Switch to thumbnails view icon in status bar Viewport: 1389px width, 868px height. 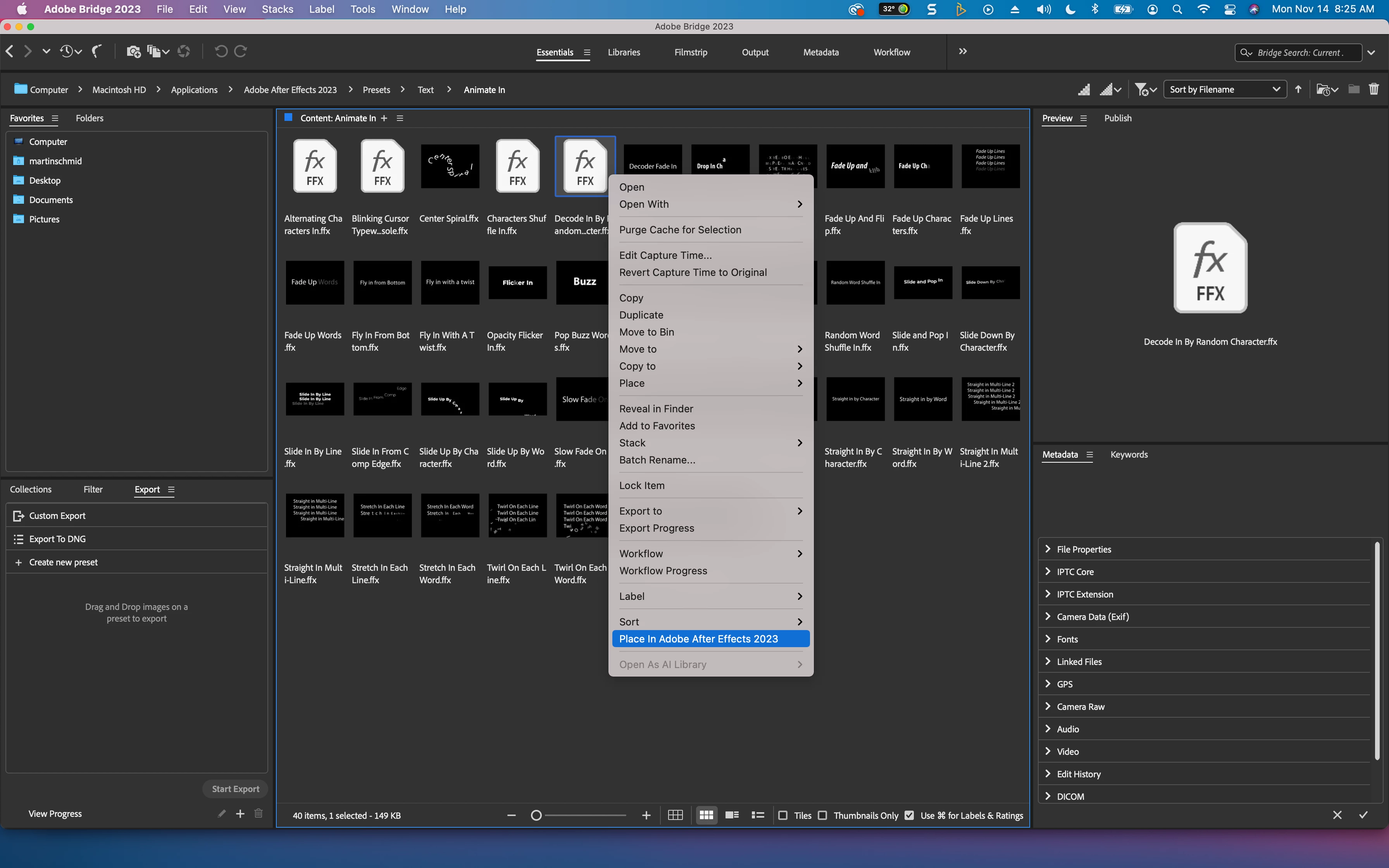click(x=706, y=815)
